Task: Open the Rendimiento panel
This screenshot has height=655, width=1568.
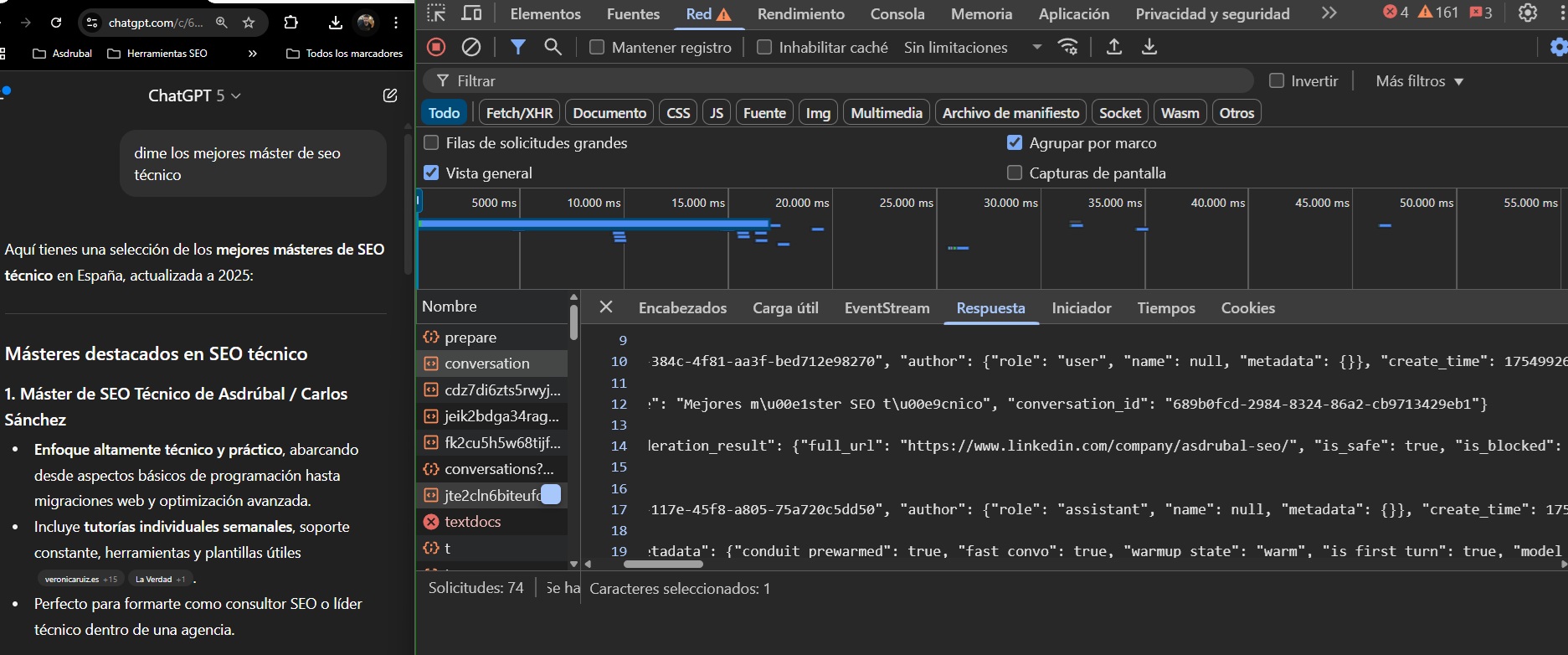Action: pos(801,13)
